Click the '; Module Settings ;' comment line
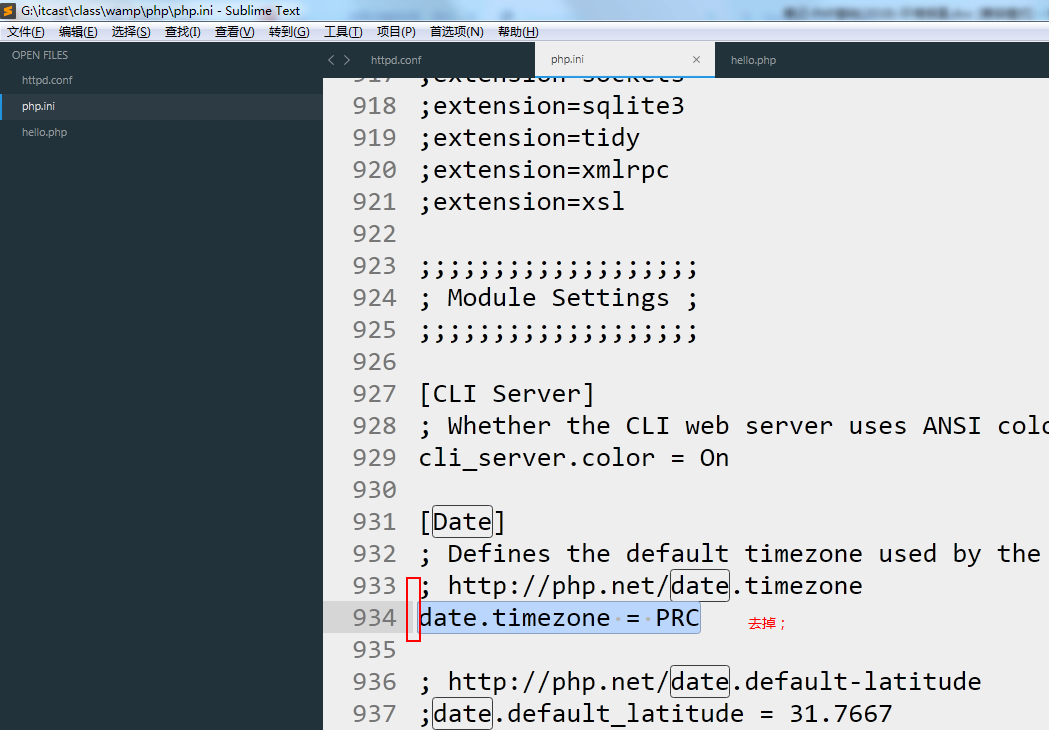The image size is (1049, 730). [x=559, y=298]
